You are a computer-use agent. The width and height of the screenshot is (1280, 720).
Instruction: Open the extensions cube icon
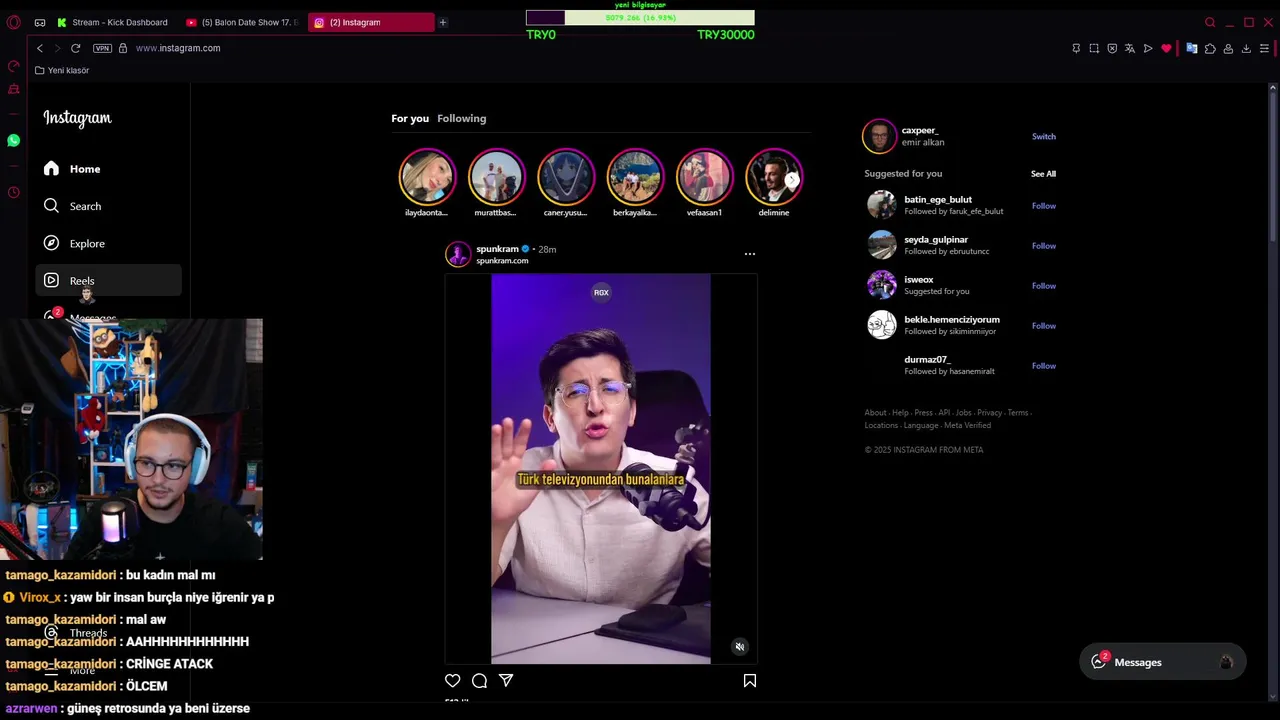(1210, 48)
